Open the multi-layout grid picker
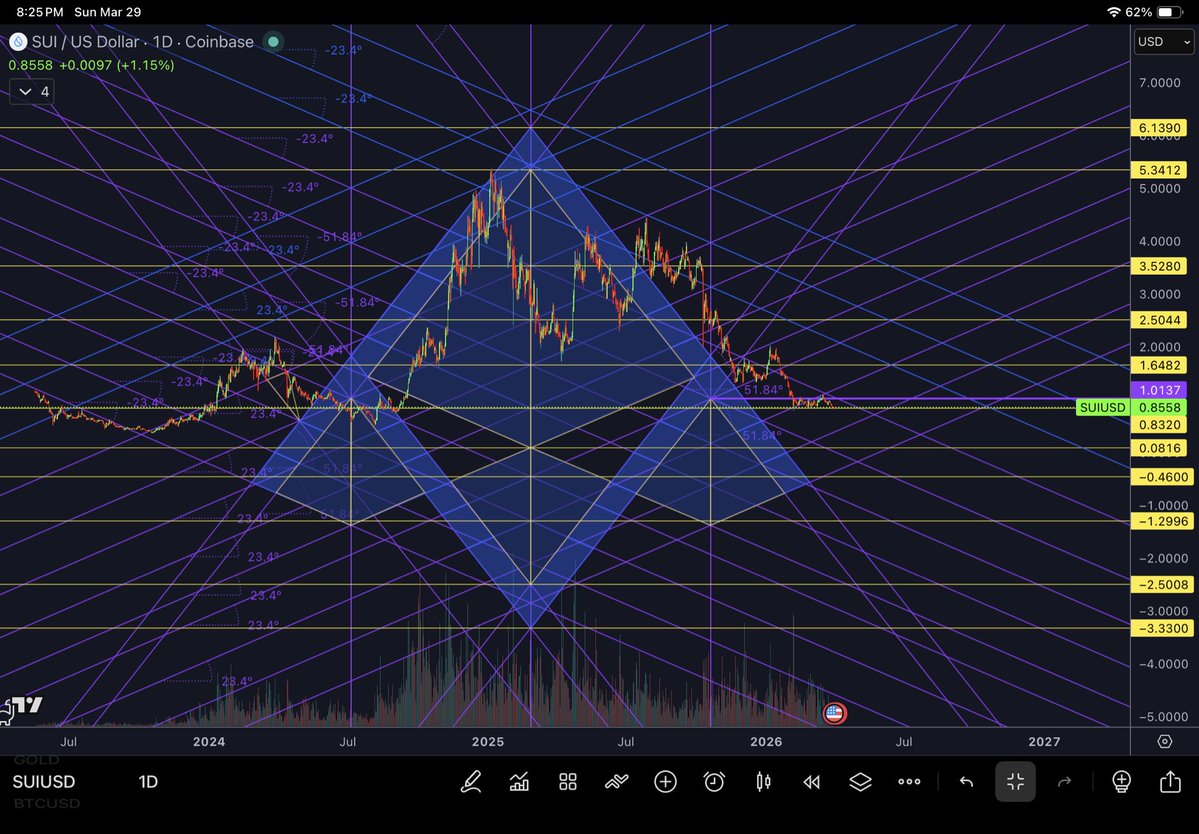Image resolution: width=1199 pixels, height=834 pixels. point(567,781)
